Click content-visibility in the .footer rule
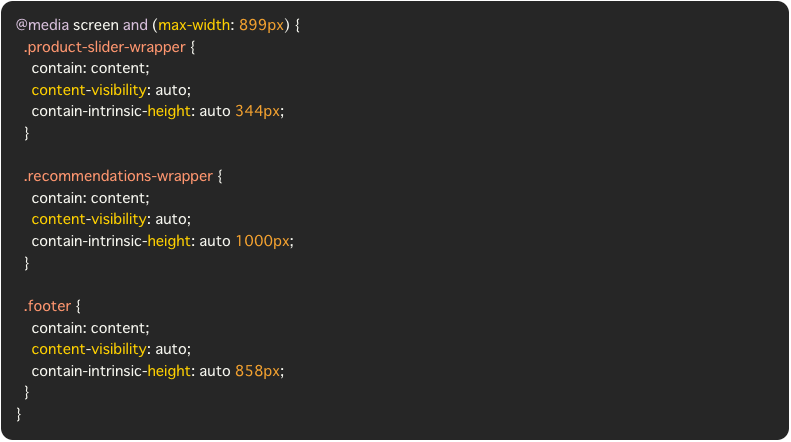The width and height of the screenshot is (791, 442). pyautogui.click(x=89, y=349)
